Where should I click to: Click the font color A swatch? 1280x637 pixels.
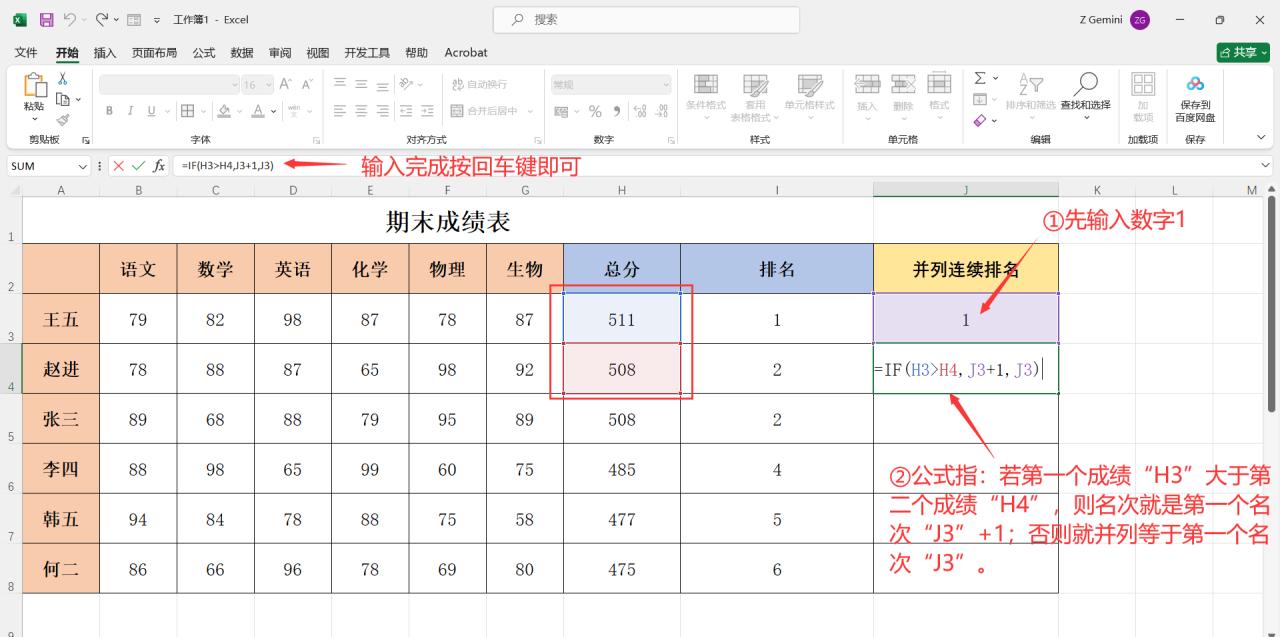pyautogui.click(x=258, y=111)
